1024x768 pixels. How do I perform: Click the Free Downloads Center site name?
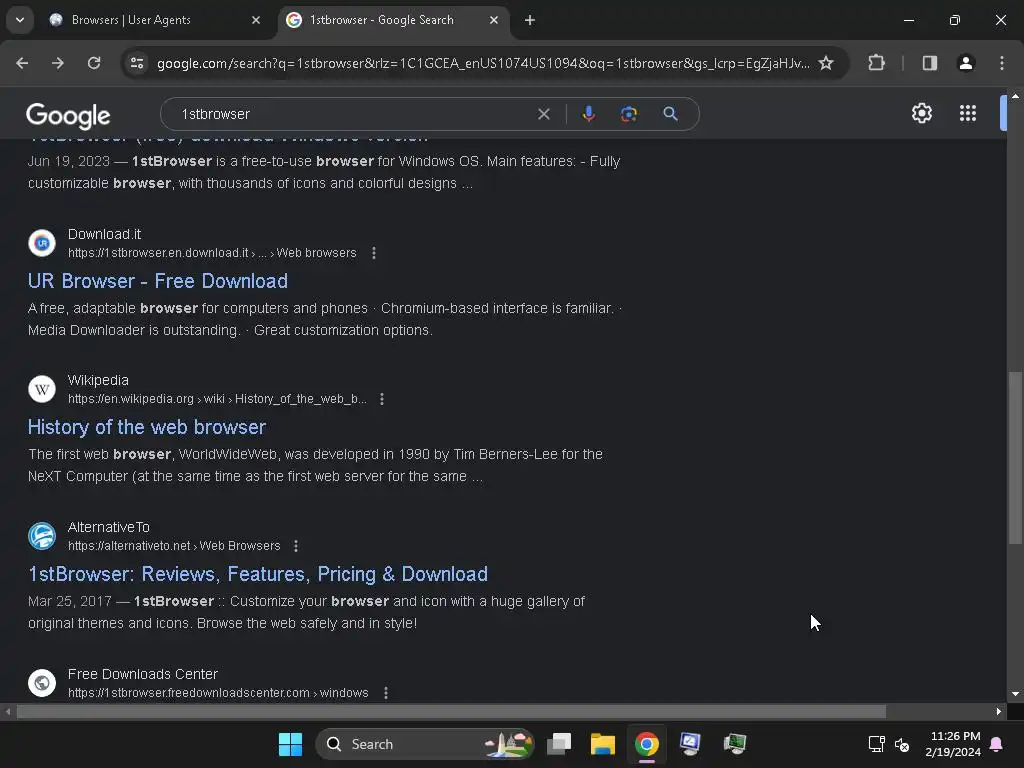143,674
